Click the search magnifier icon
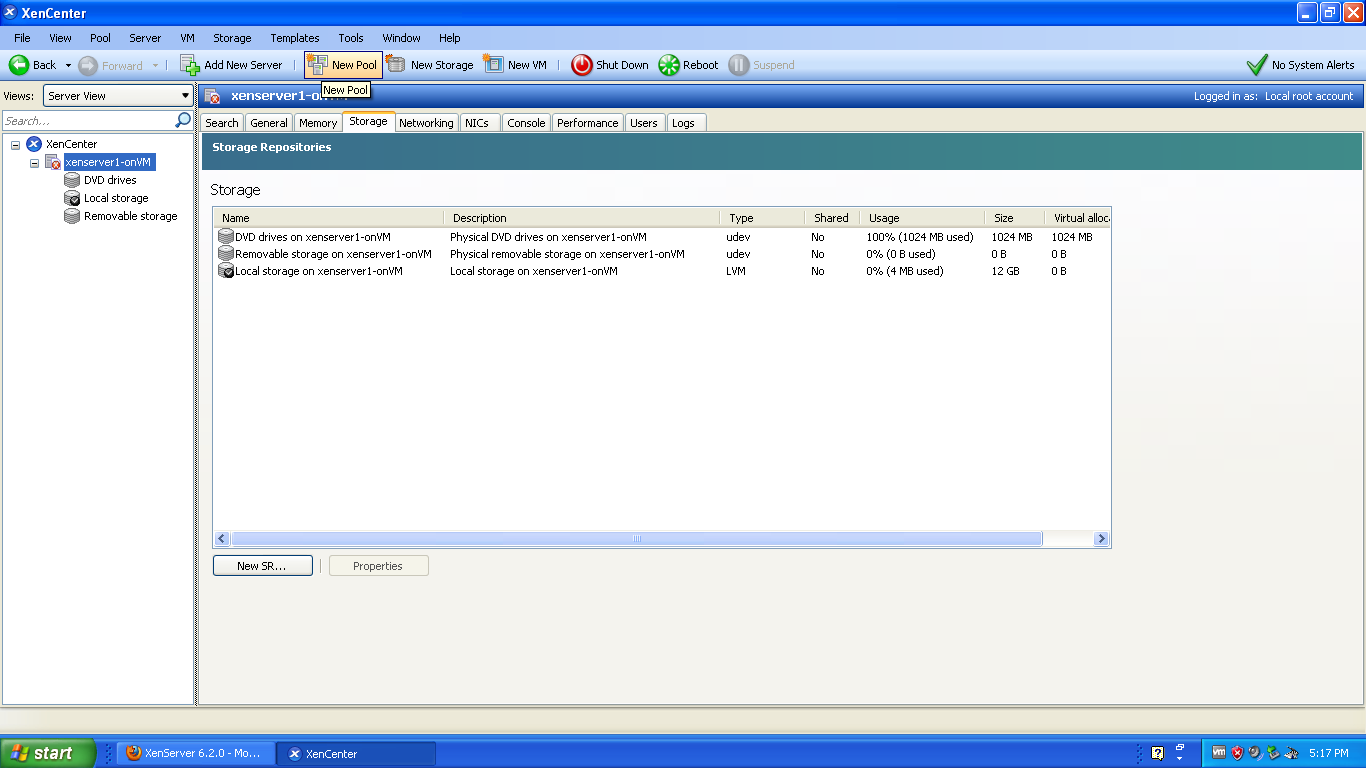Image resolution: width=1366 pixels, height=768 pixels. 181,119
